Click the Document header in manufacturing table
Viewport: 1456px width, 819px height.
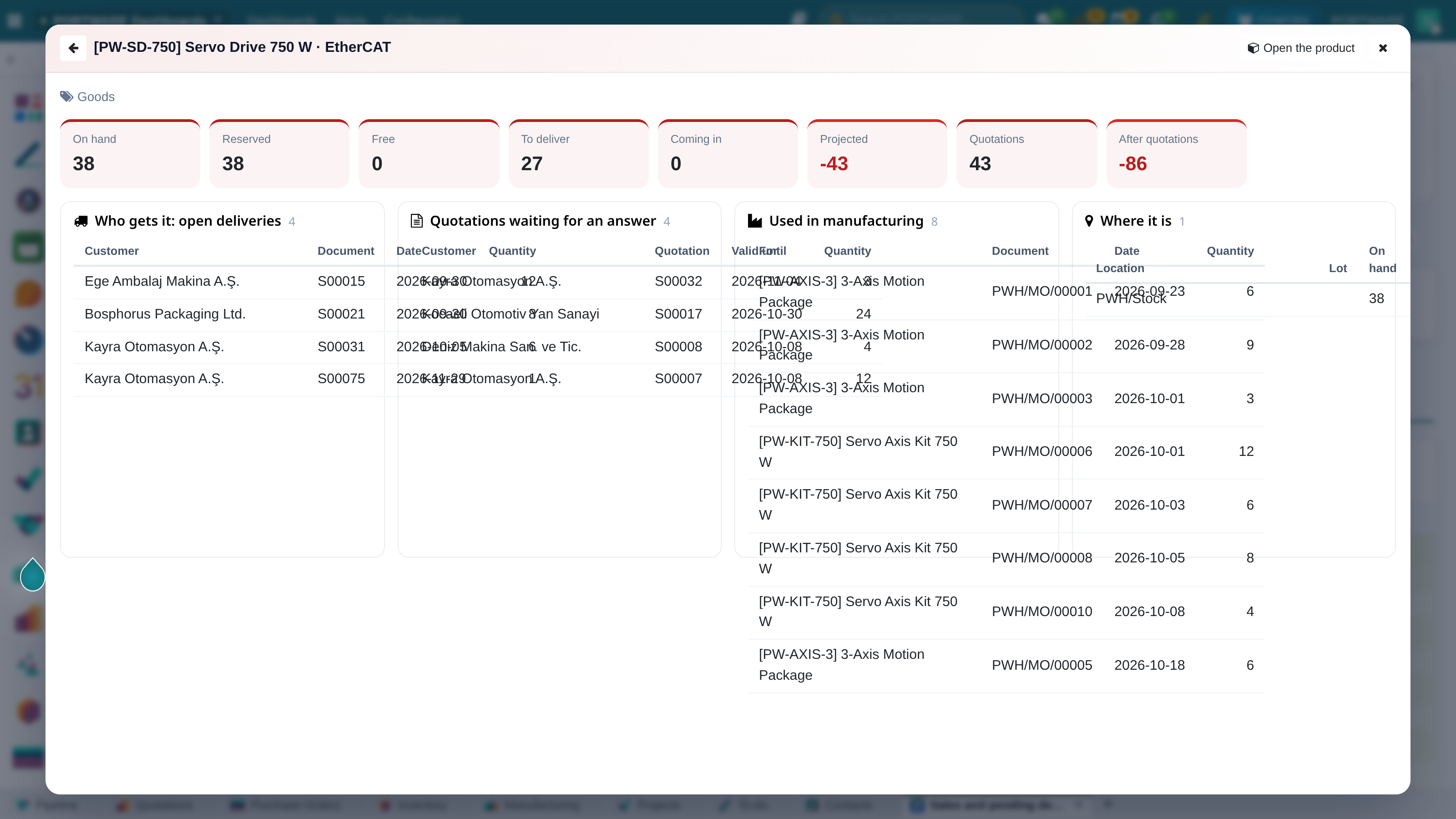pyautogui.click(x=1020, y=251)
